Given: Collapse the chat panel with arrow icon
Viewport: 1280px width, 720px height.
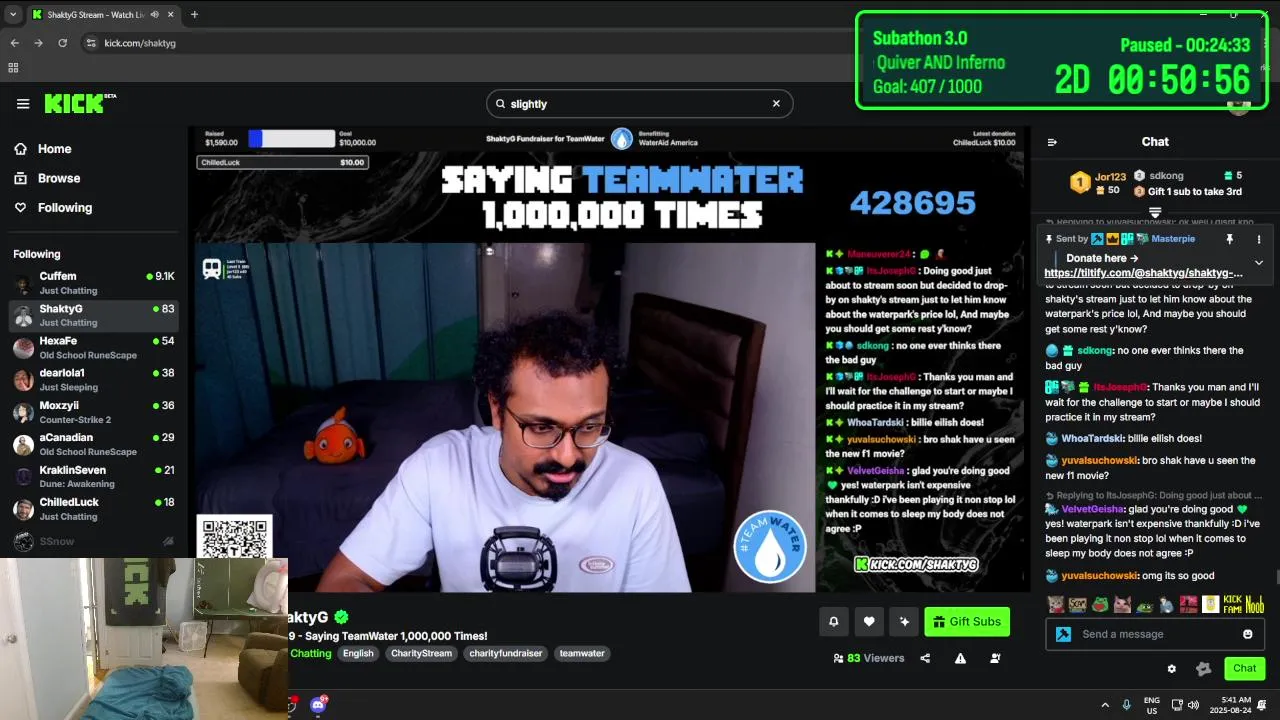Looking at the screenshot, I should (1052, 142).
